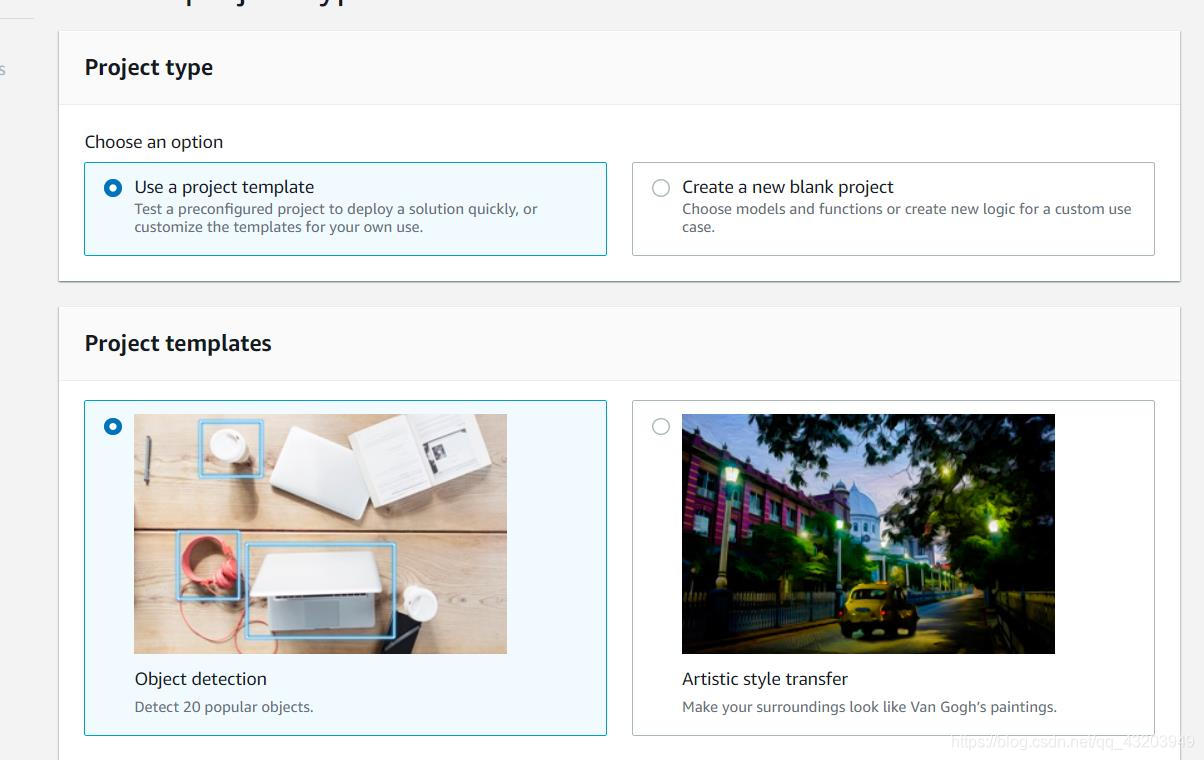
Task: Select the 'Create a new blank project' radio button
Action: pyautogui.click(x=661, y=188)
